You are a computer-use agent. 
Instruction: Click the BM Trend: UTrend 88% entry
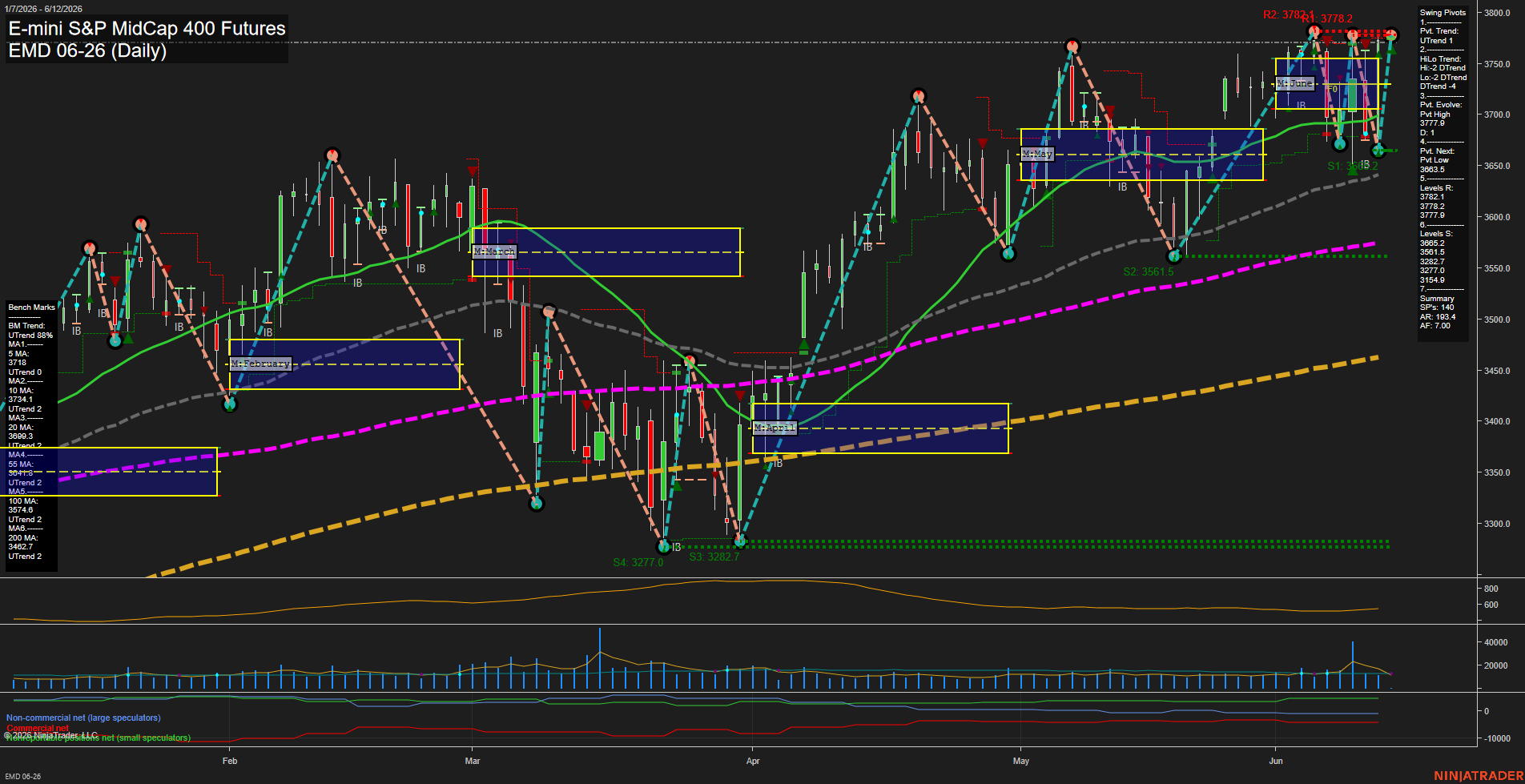[30, 331]
